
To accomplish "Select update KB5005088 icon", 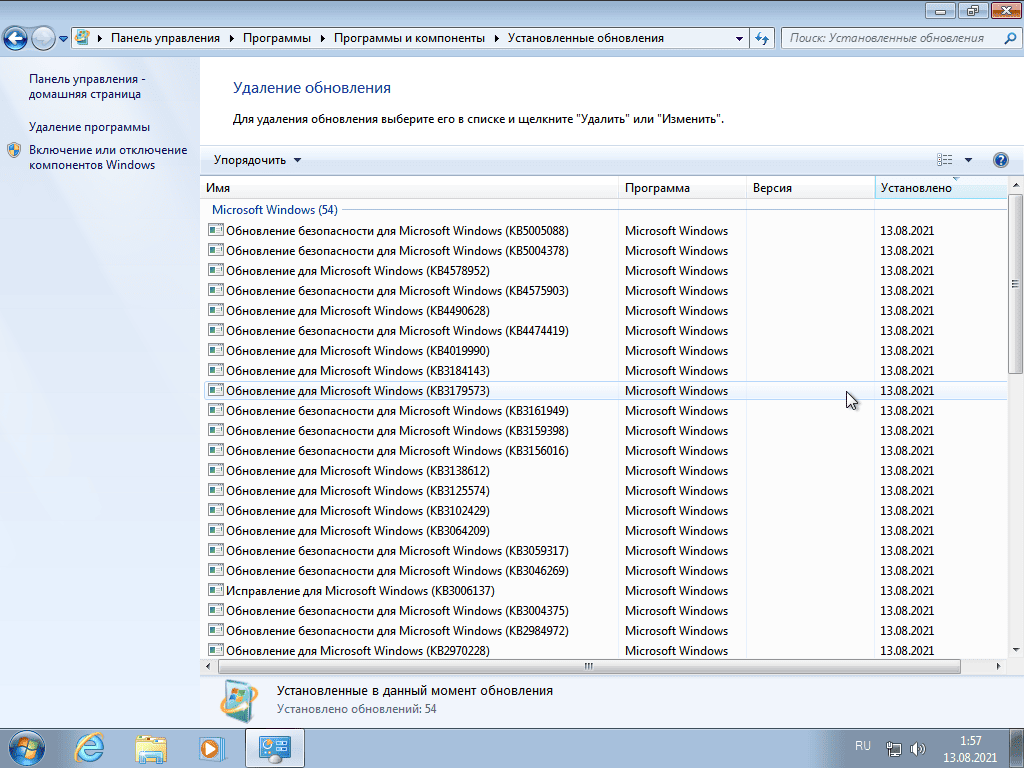I will click(x=216, y=230).
